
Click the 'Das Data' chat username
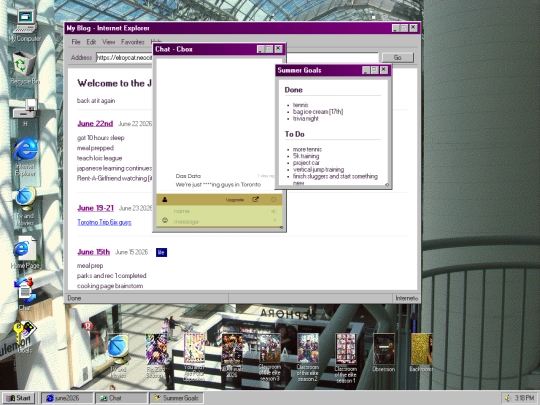(188, 176)
